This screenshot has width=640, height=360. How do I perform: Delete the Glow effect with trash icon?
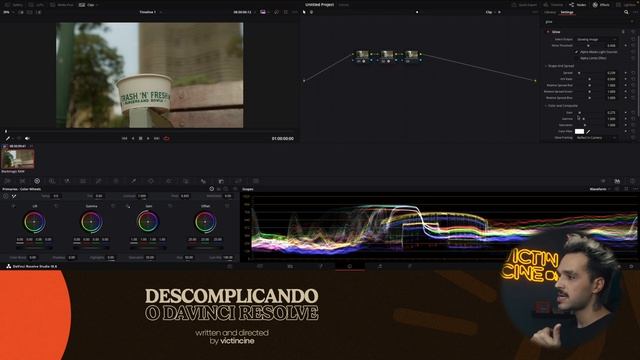pos(623,31)
